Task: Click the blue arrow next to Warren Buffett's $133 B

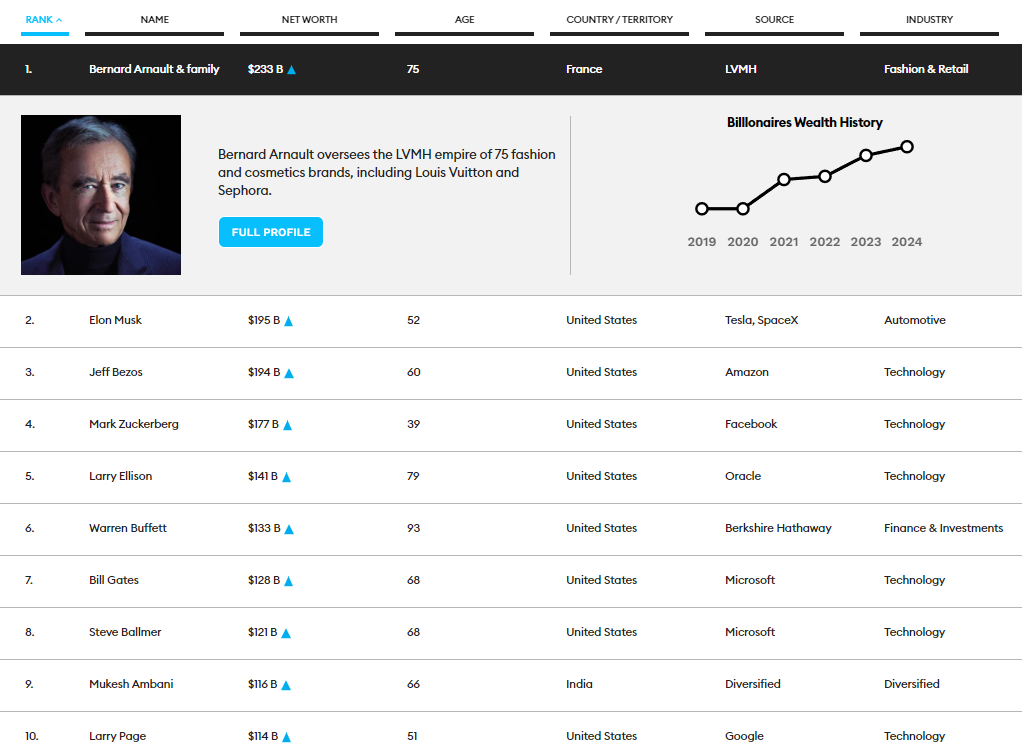Action: tap(288, 529)
